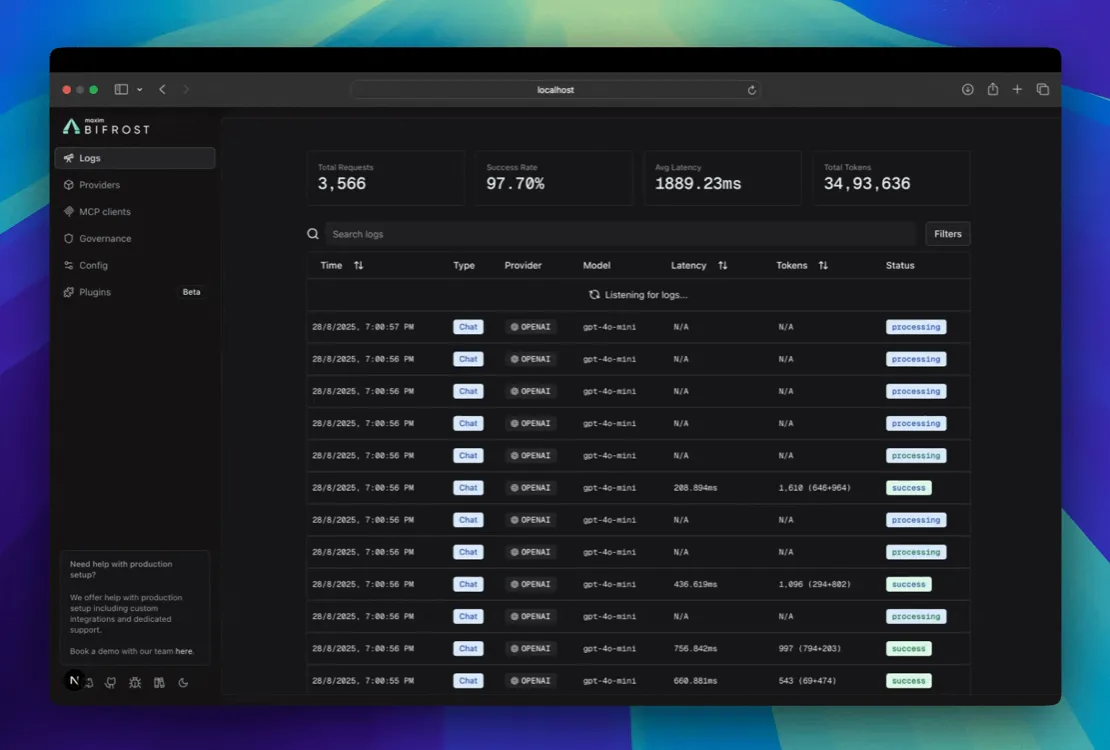Click the Avg Latency value 1889.23ms
Screen dimensions: 1110x750
pyautogui.click(x=698, y=183)
